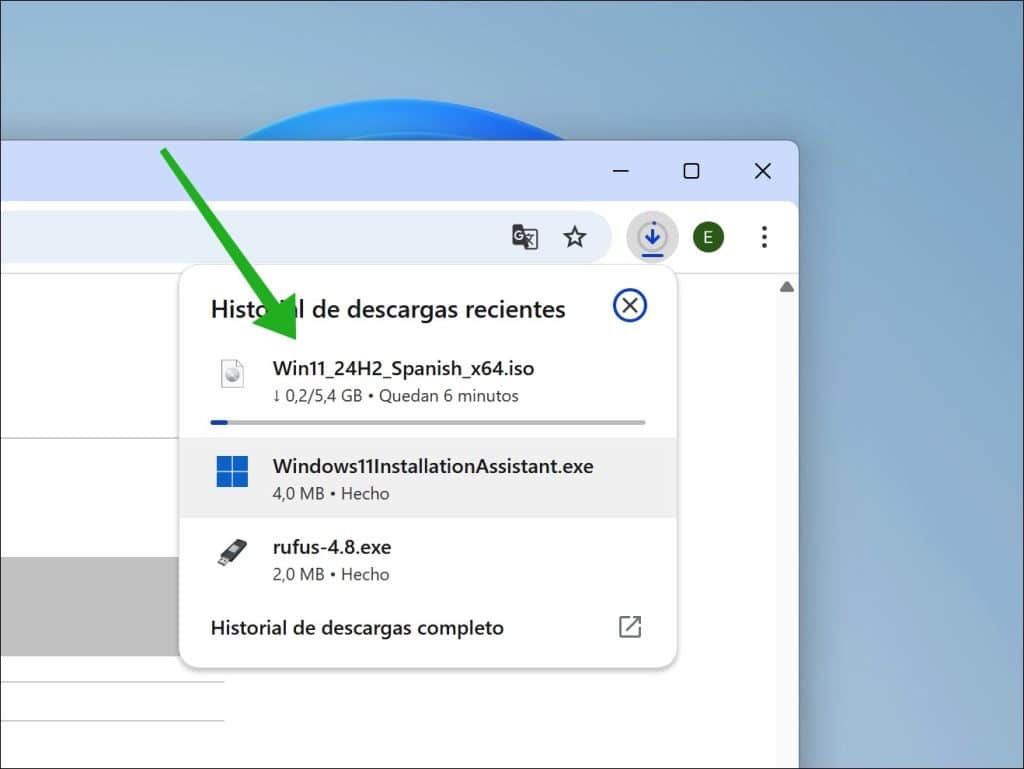
Task: Close the recent downloads popup
Action: coord(630,306)
